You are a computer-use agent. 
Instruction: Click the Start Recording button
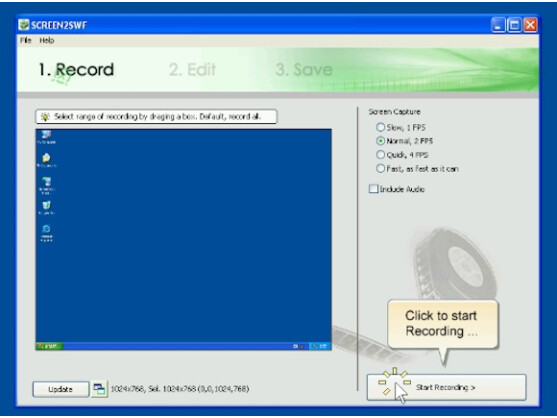446,387
